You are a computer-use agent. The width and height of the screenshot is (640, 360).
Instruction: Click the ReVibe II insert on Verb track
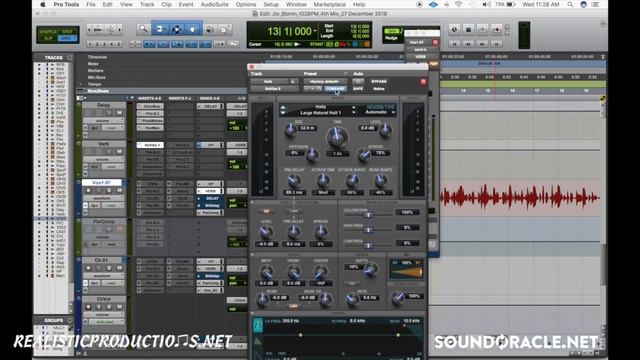tap(151, 145)
